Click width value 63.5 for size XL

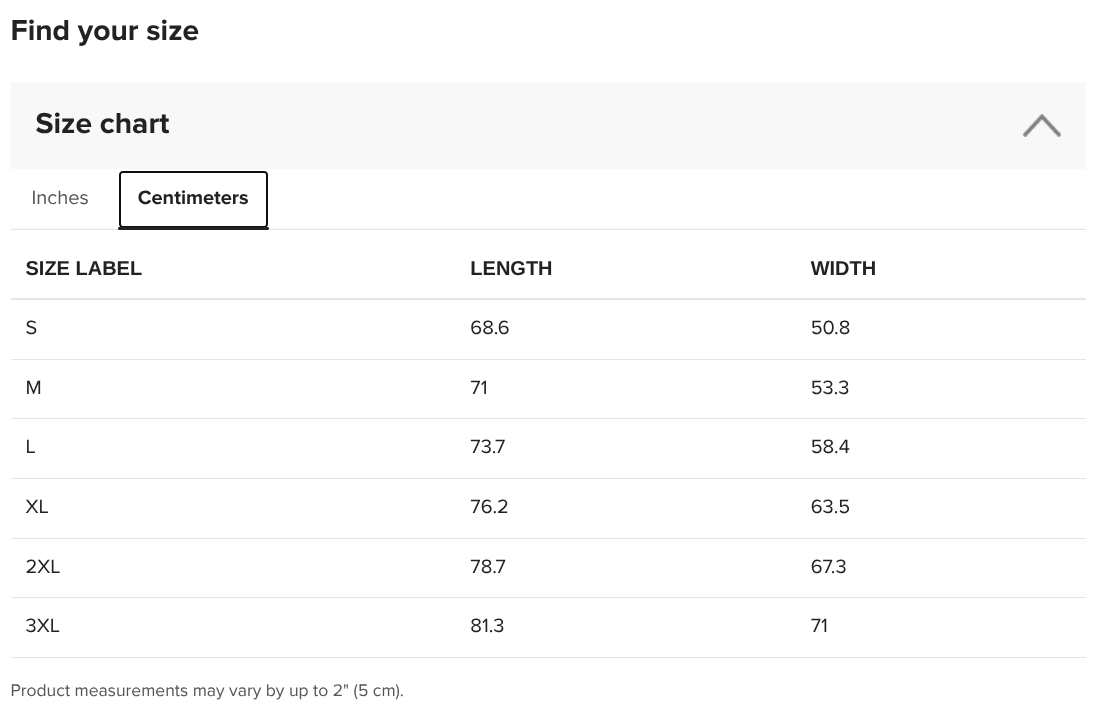point(830,507)
